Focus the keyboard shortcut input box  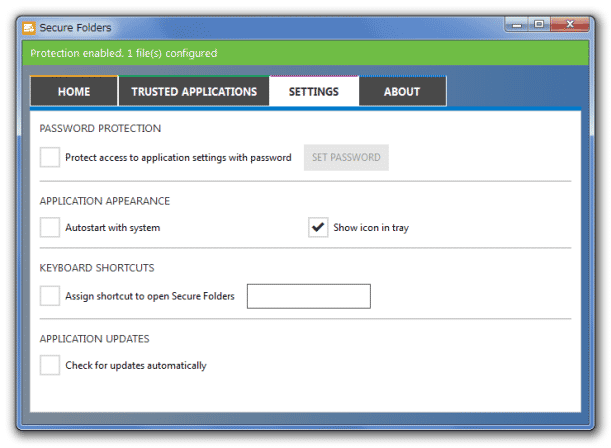pyautogui.click(x=309, y=296)
